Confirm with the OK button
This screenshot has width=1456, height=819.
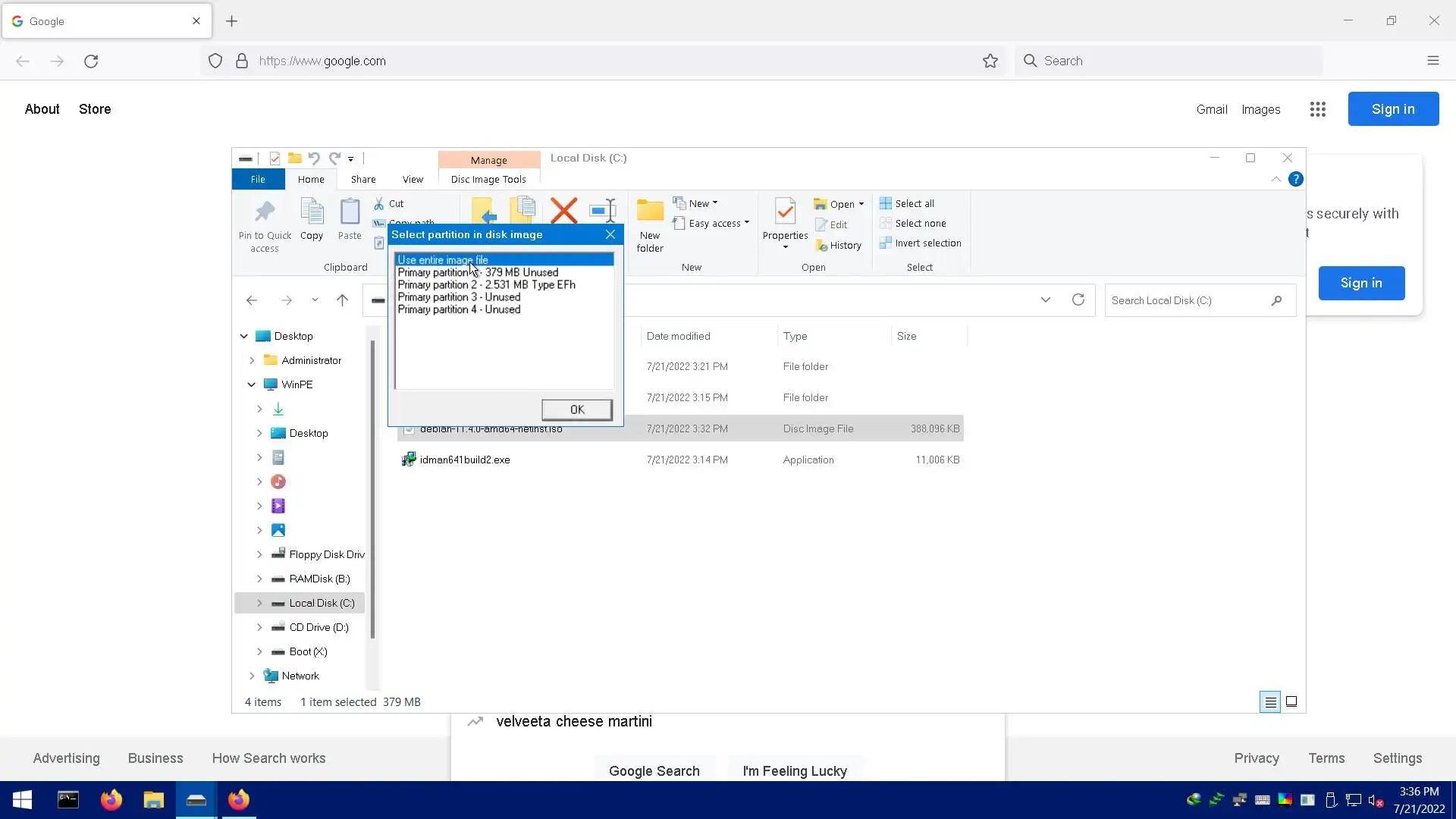[576, 409]
